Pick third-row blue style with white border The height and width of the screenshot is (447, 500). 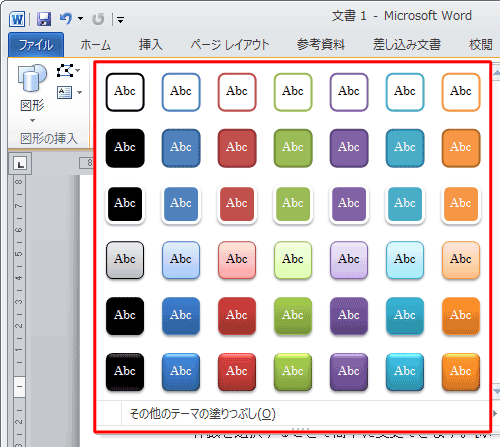click(181, 204)
